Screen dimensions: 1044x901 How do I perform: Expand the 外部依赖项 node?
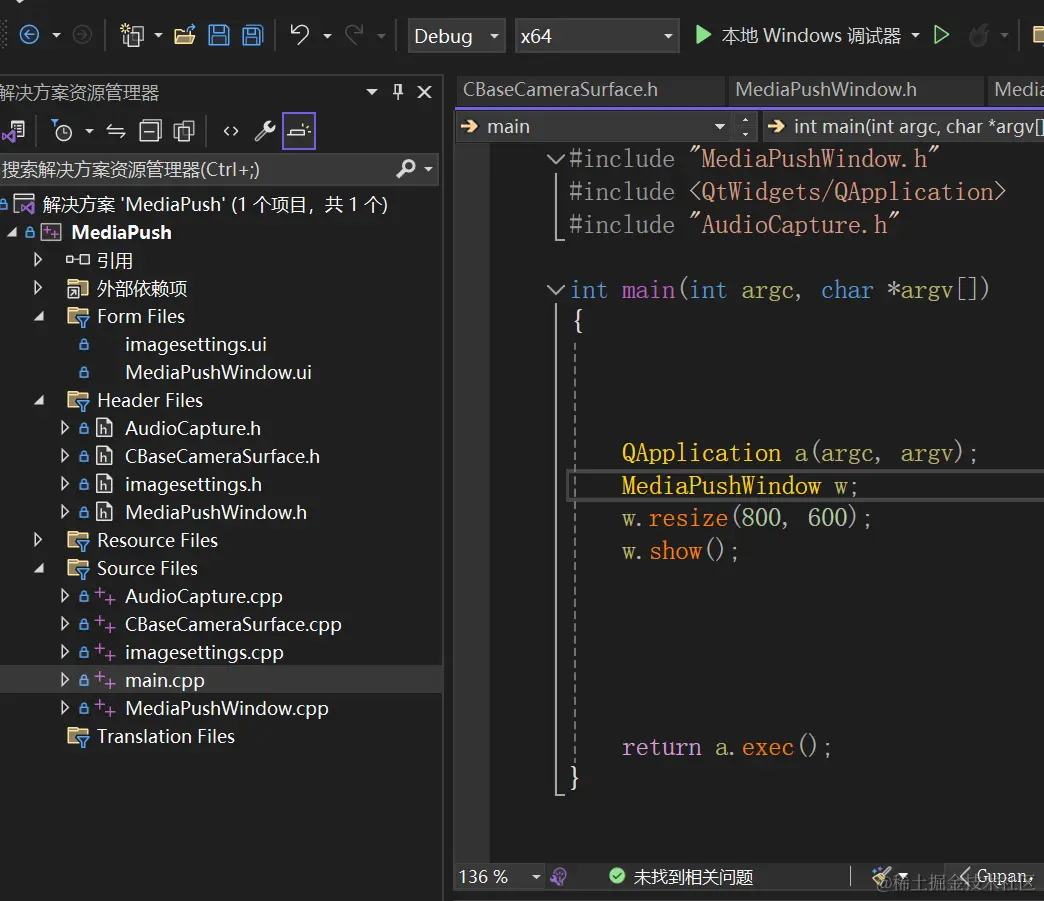tap(38, 288)
